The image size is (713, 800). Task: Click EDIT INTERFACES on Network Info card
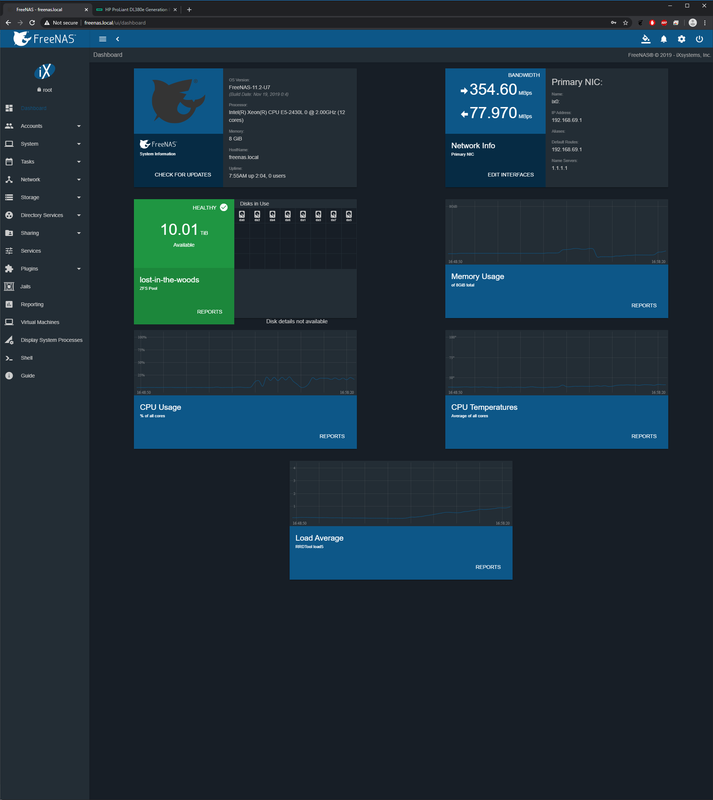pos(510,174)
